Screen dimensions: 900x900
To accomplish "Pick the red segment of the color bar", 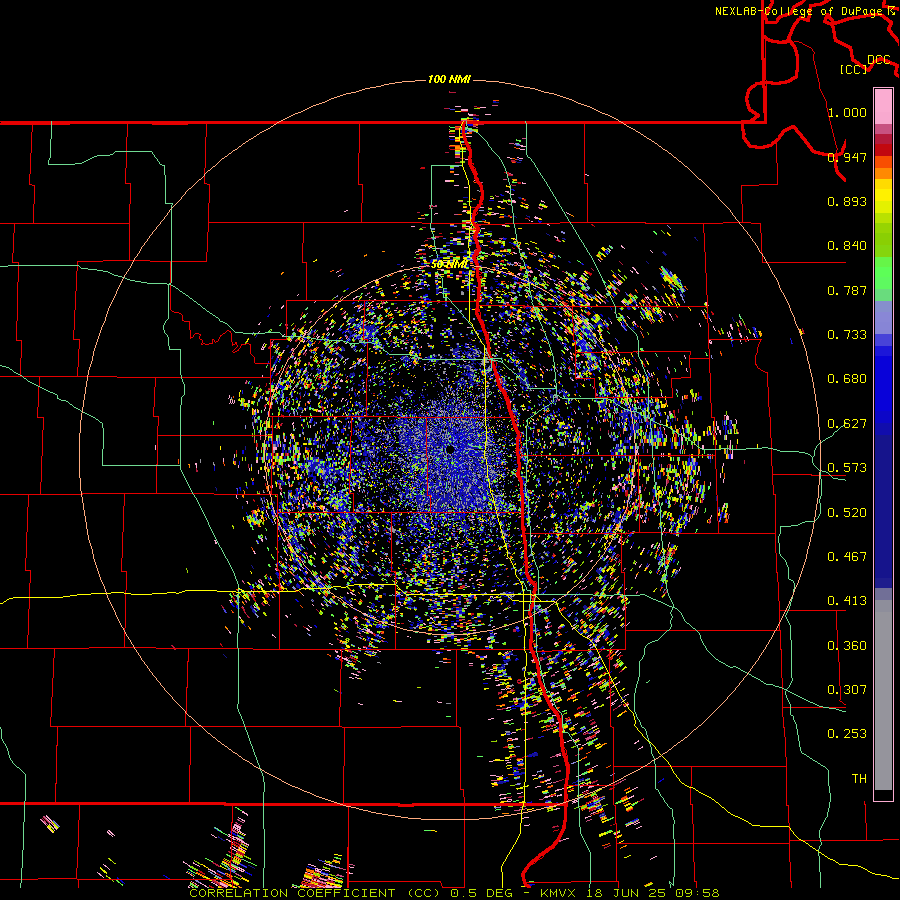I will (x=883, y=150).
